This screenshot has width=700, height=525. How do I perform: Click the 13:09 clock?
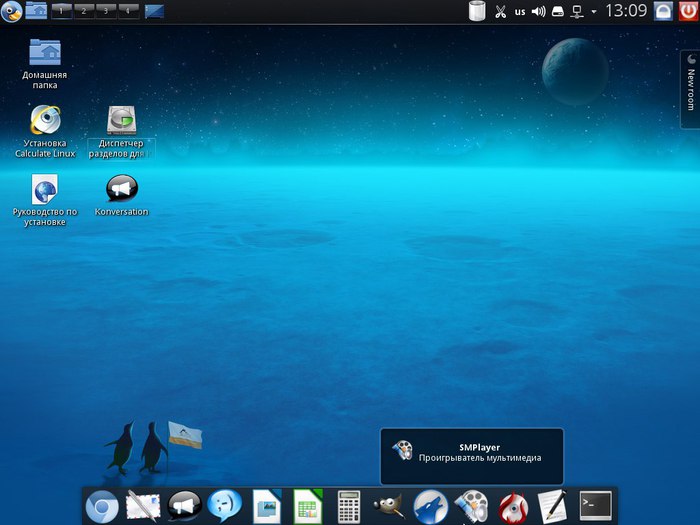pos(627,12)
